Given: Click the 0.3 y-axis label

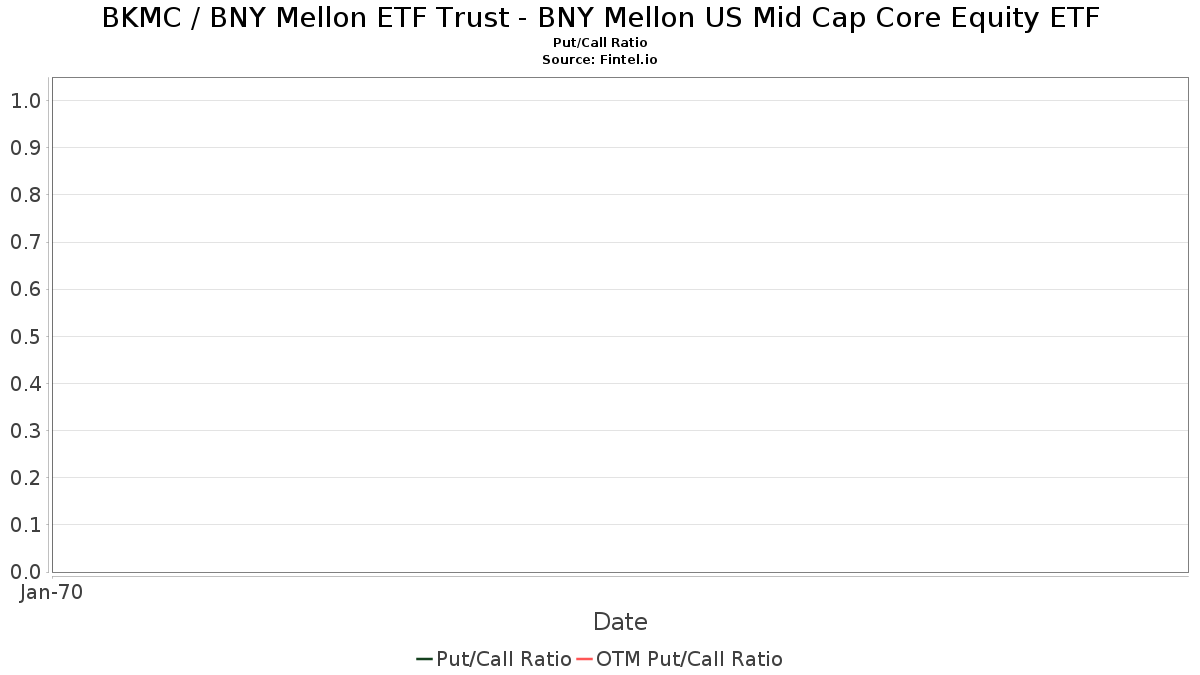Looking at the screenshot, I should click(x=25, y=431).
